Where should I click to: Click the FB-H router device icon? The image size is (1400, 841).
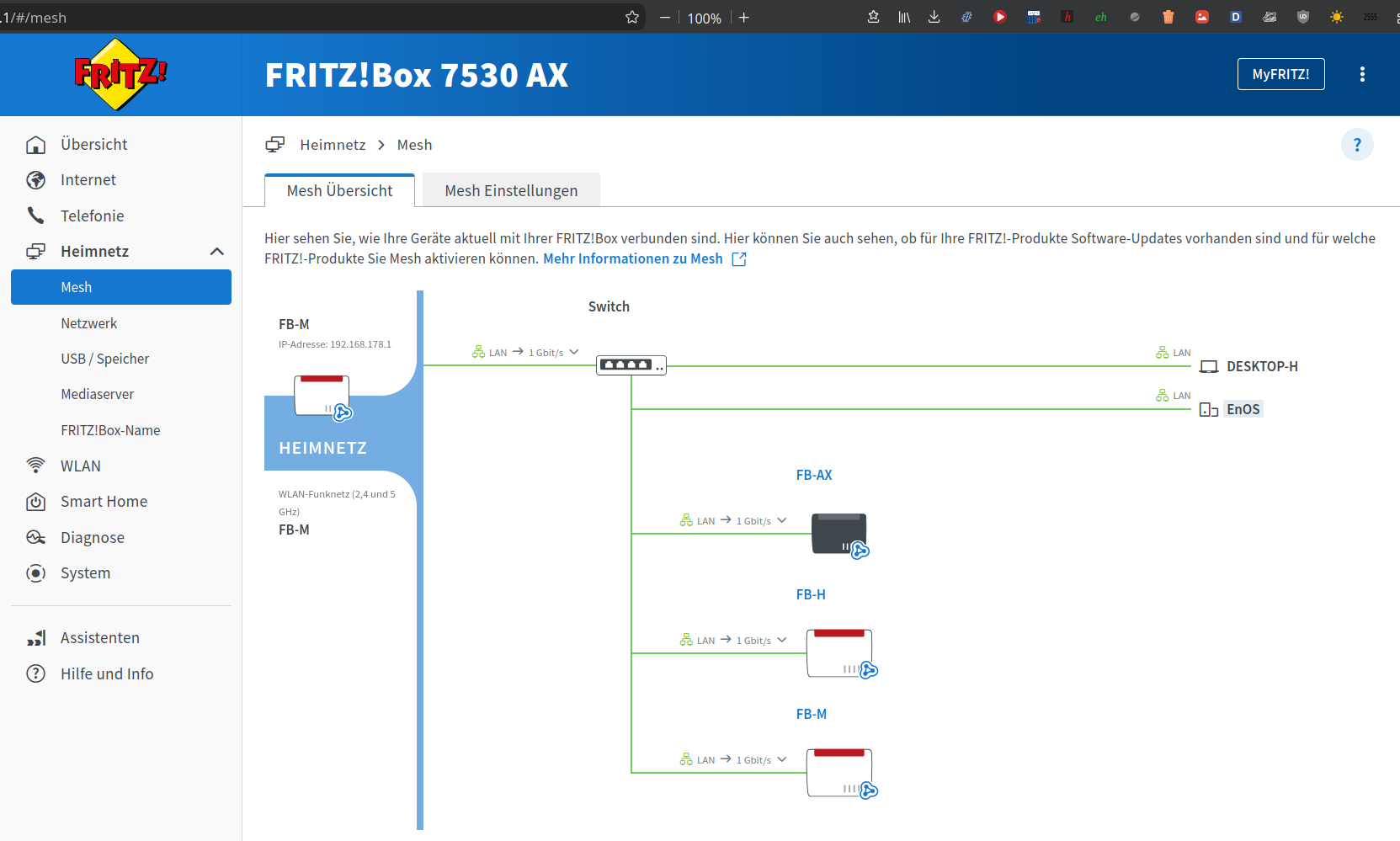tap(841, 653)
